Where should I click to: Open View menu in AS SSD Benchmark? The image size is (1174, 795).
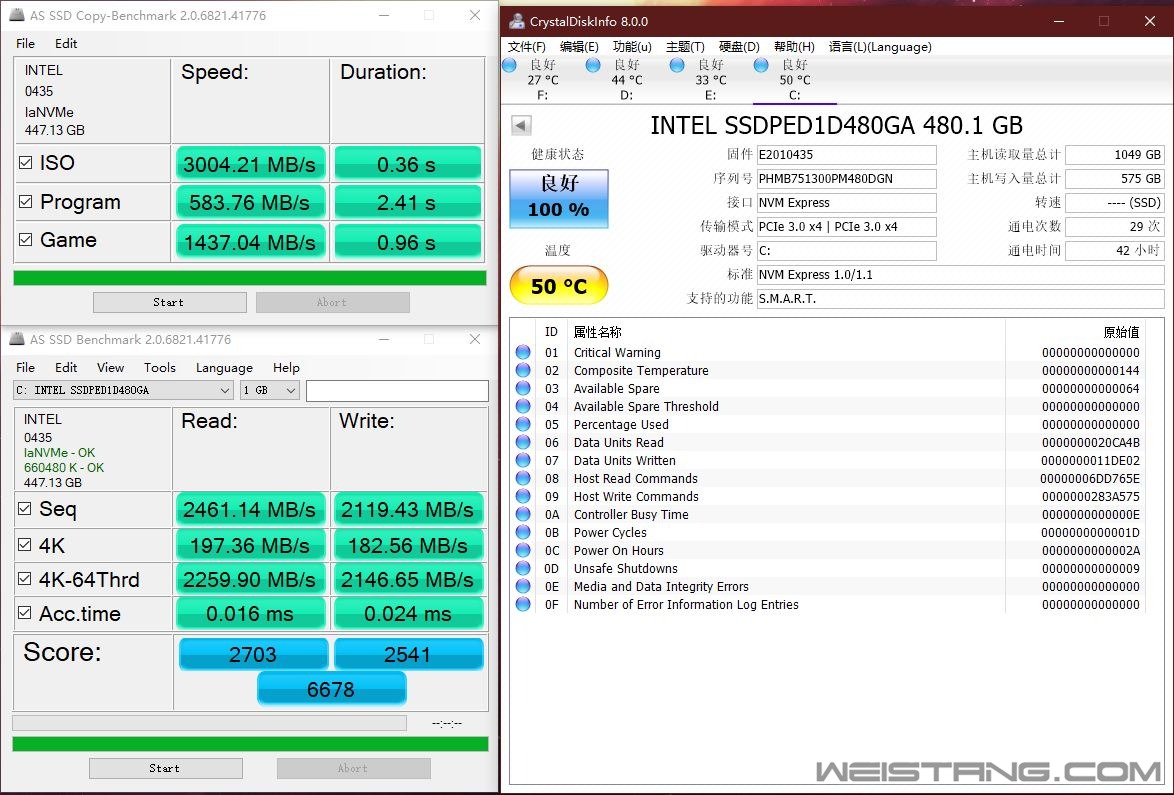point(110,368)
